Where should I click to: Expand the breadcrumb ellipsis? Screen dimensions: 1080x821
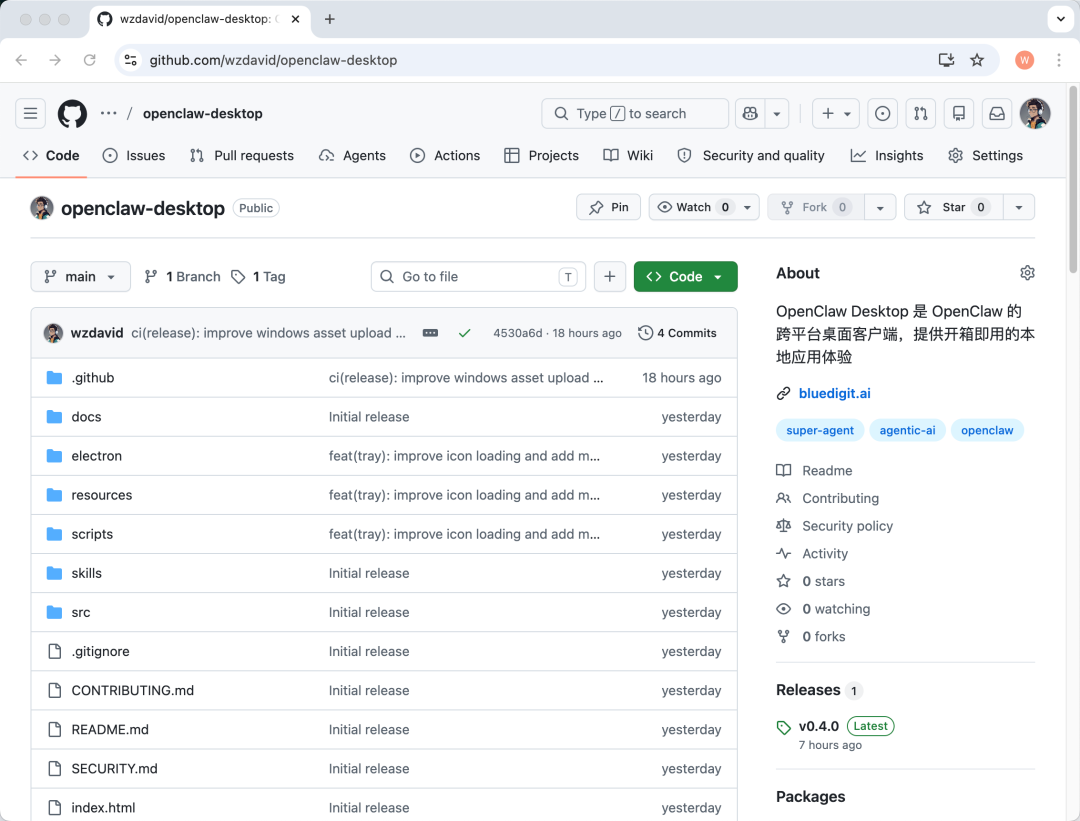tap(108, 114)
